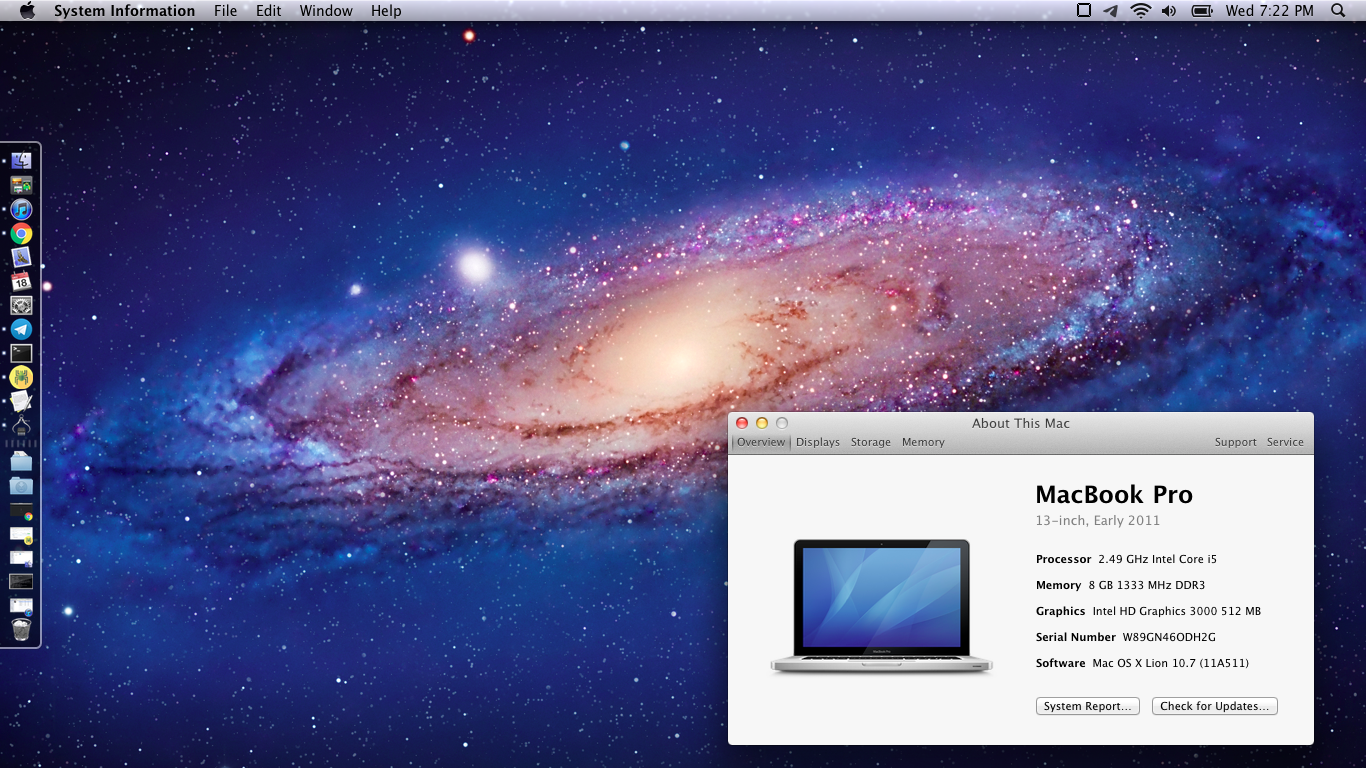Open the Downloads folder stack in Dock
Screen dimensions: 1366x768
(x=21, y=486)
